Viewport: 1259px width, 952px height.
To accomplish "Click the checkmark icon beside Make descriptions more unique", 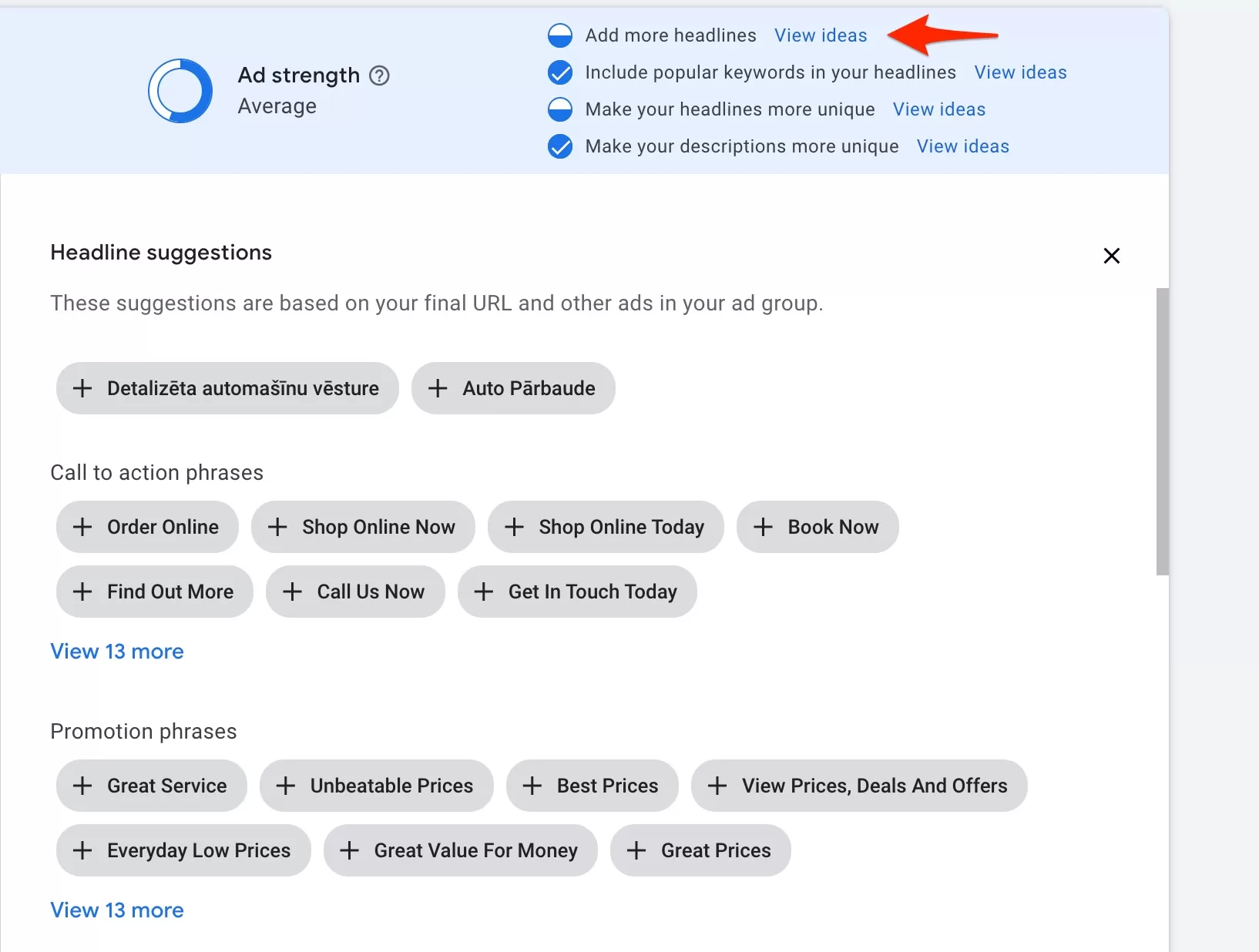I will [x=560, y=146].
